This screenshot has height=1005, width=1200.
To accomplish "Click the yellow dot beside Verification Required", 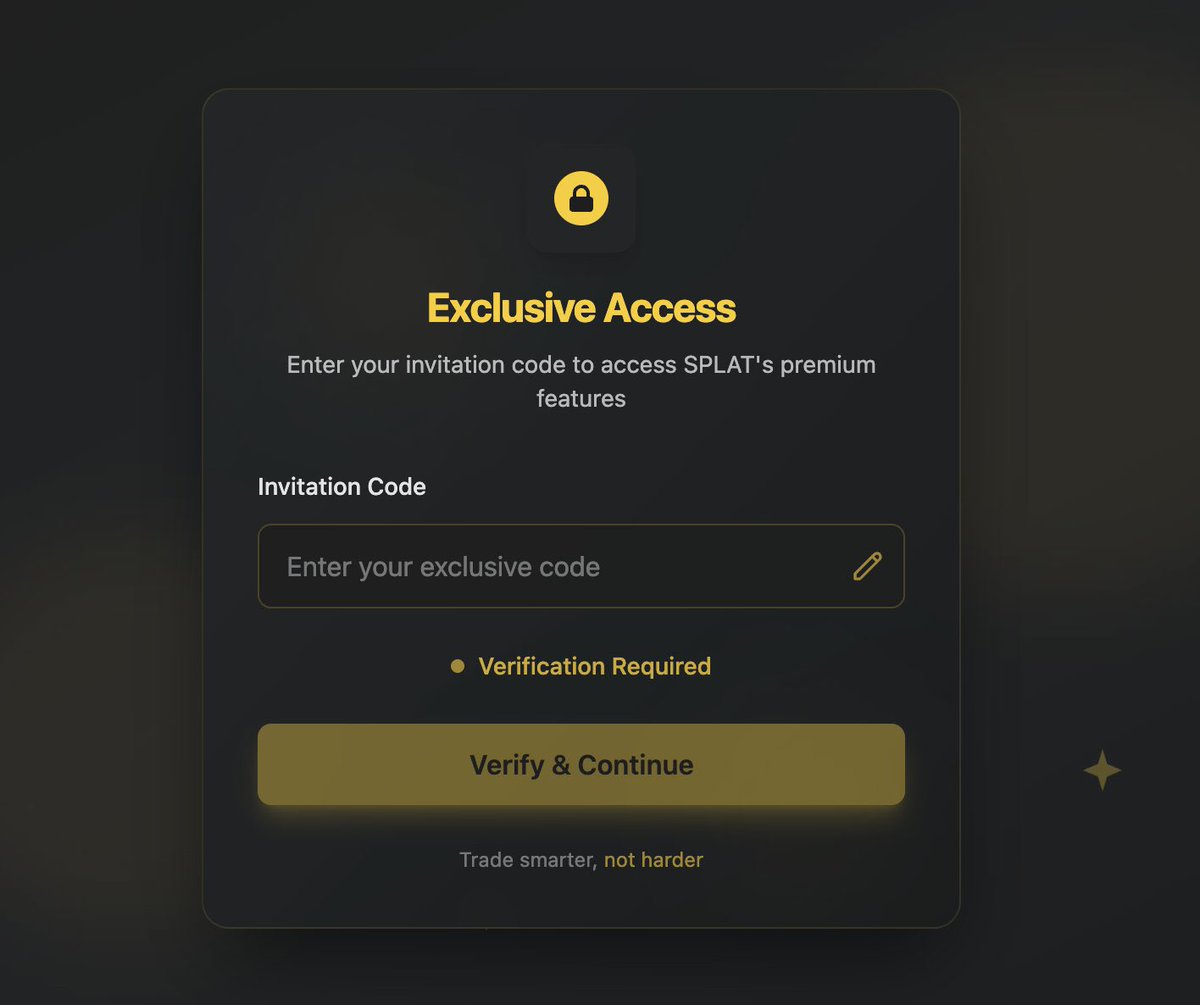I will click(457, 666).
